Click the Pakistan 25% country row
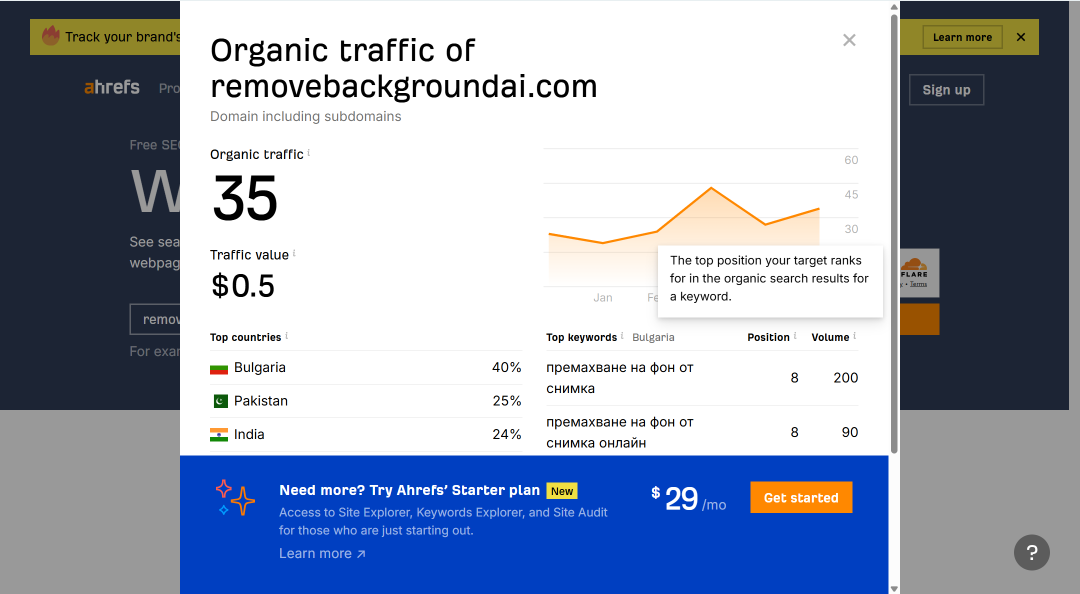The height and width of the screenshot is (594, 1080). coord(366,401)
